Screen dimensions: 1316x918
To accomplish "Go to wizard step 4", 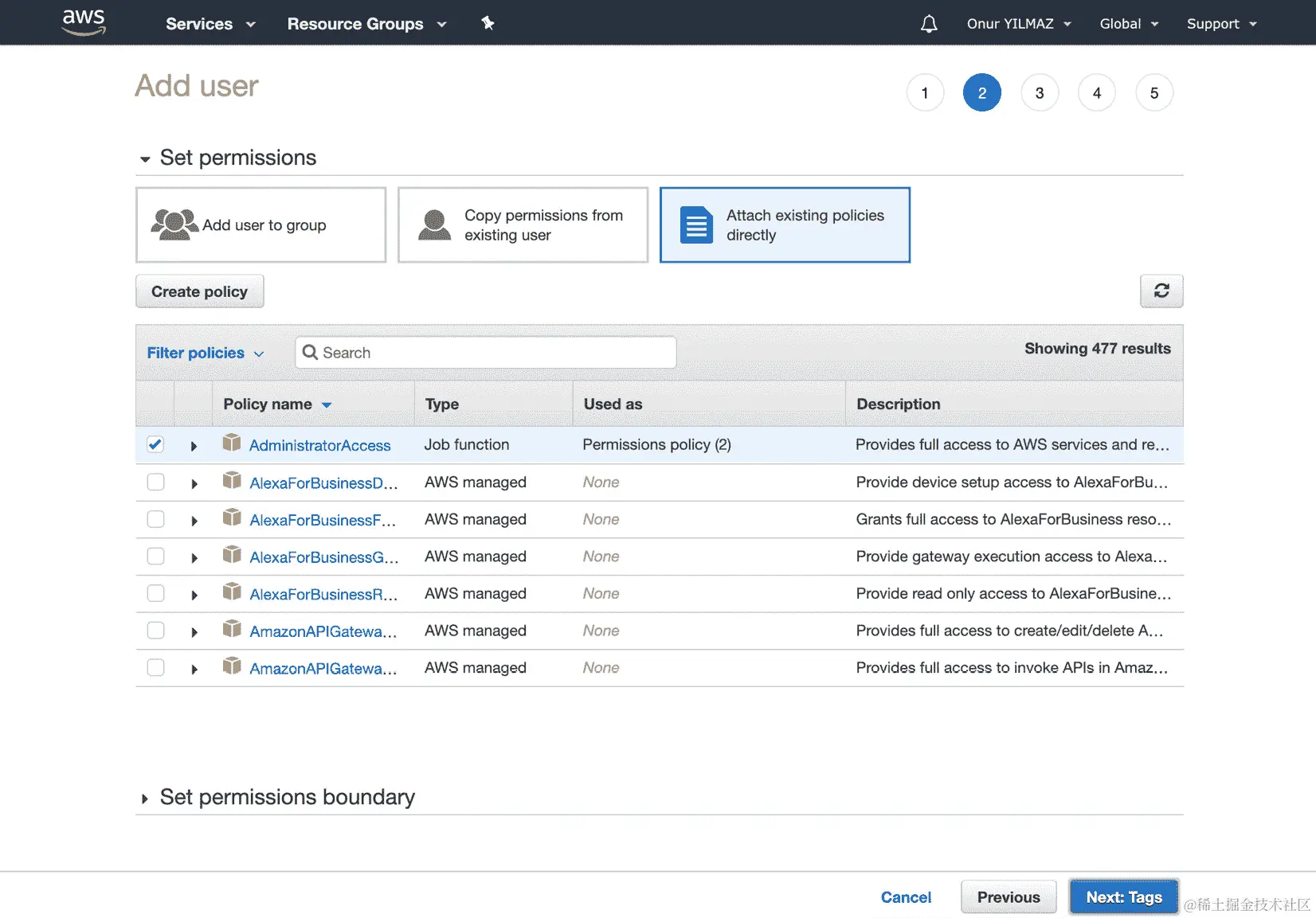I will click(x=1097, y=93).
